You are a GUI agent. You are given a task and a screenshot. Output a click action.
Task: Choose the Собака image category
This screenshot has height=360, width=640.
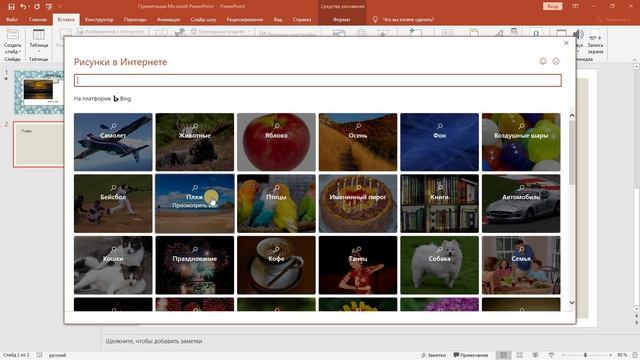tap(440, 265)
